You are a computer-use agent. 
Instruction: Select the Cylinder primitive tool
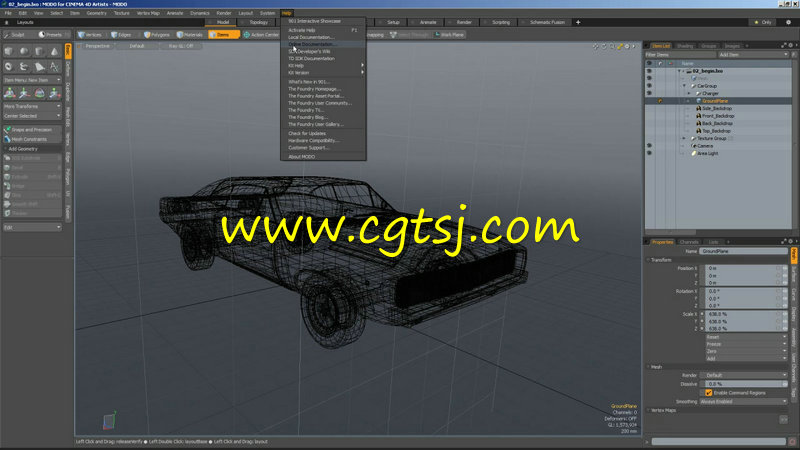(39, 51)
